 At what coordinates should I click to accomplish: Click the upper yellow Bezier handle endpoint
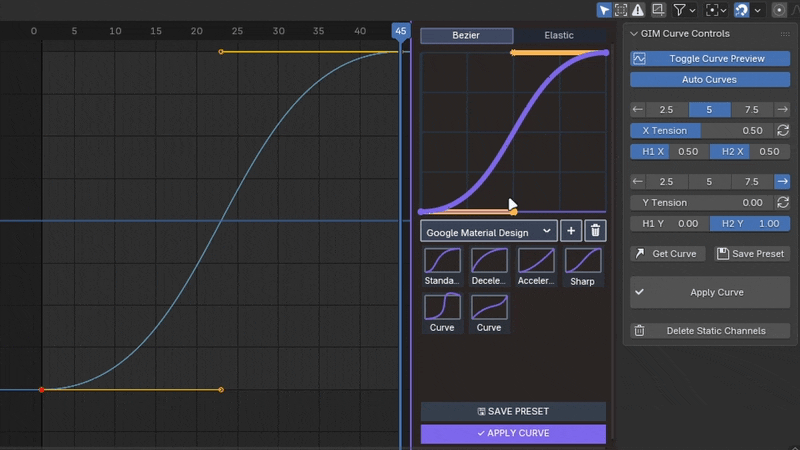pos(221,52)
